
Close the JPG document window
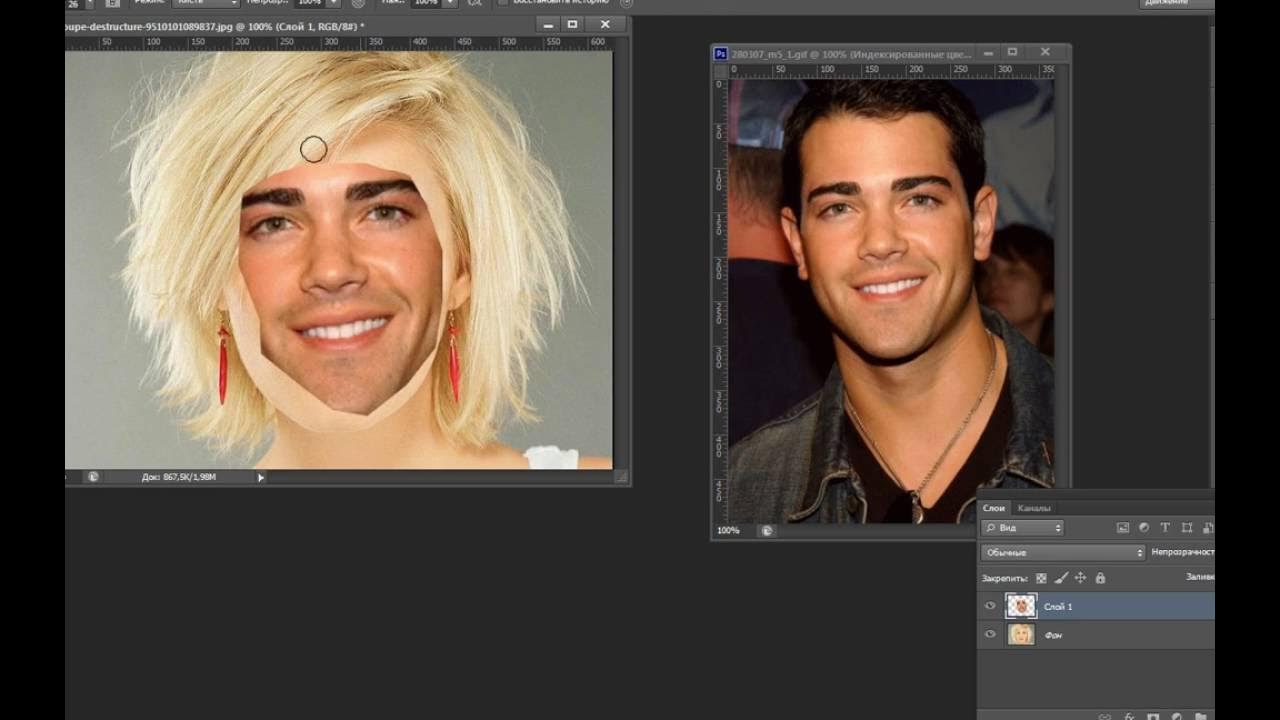click(605, 24)
